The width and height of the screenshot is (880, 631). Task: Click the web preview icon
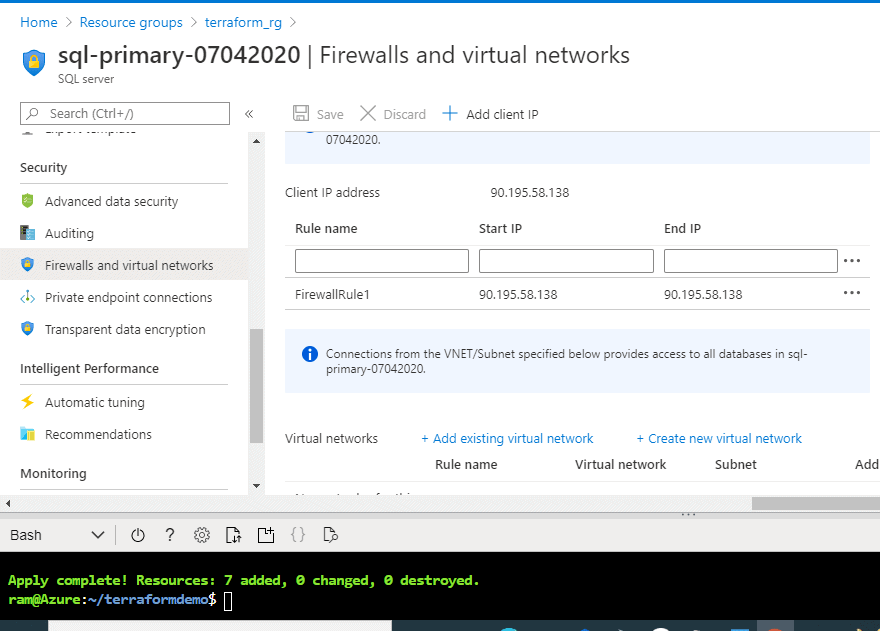click(x=330, y=535)
